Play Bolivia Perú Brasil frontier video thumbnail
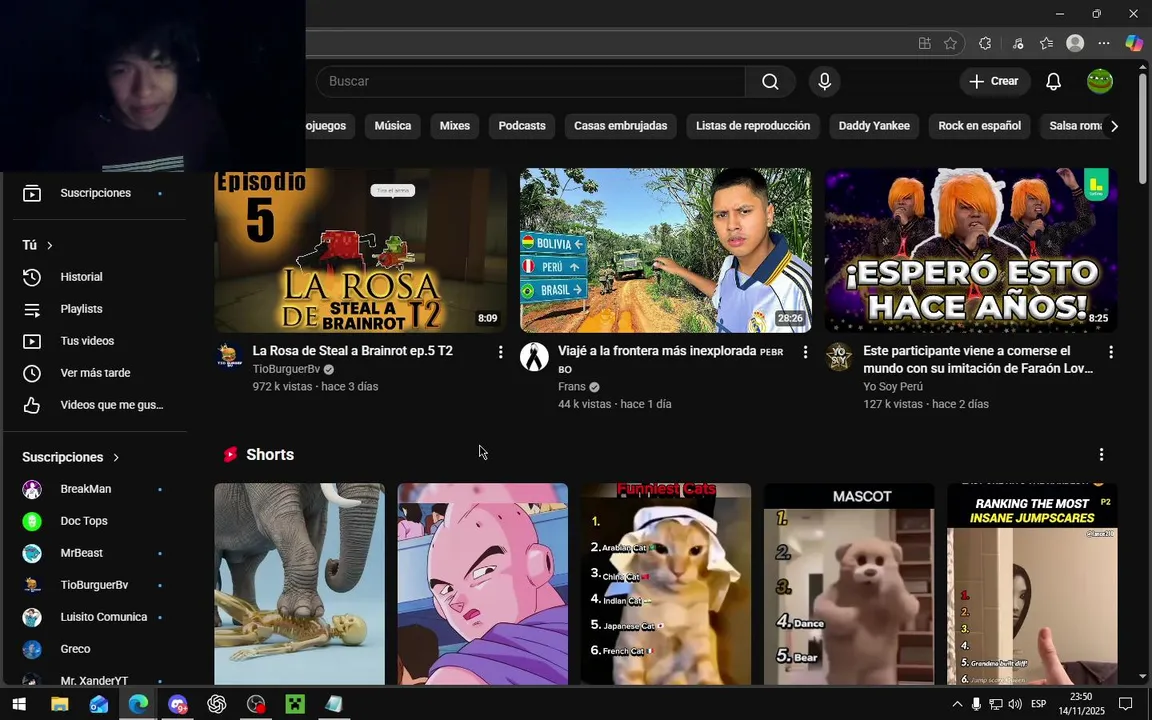Image resolution: width=1152 pixels, height=720 pixels. [666, 251]
